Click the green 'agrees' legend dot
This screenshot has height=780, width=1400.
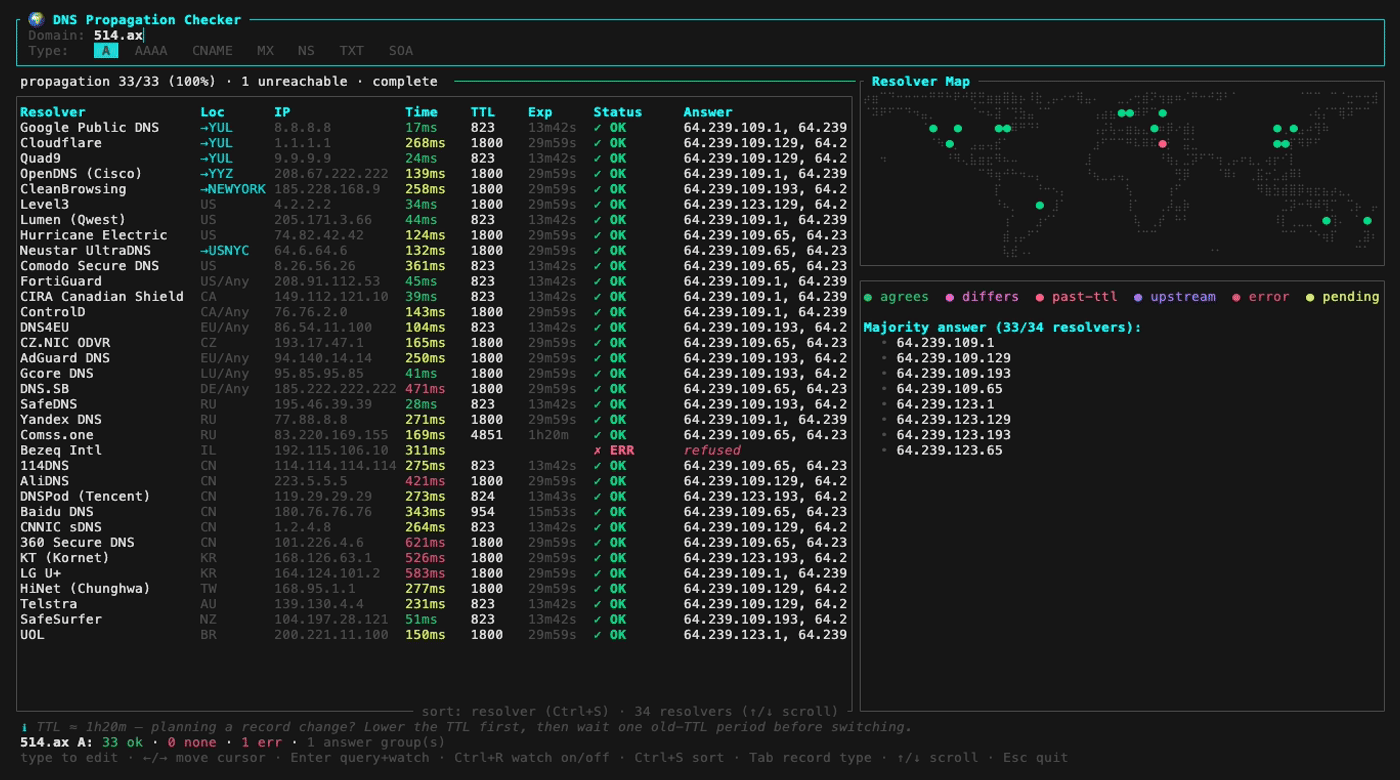click(867, 297)
